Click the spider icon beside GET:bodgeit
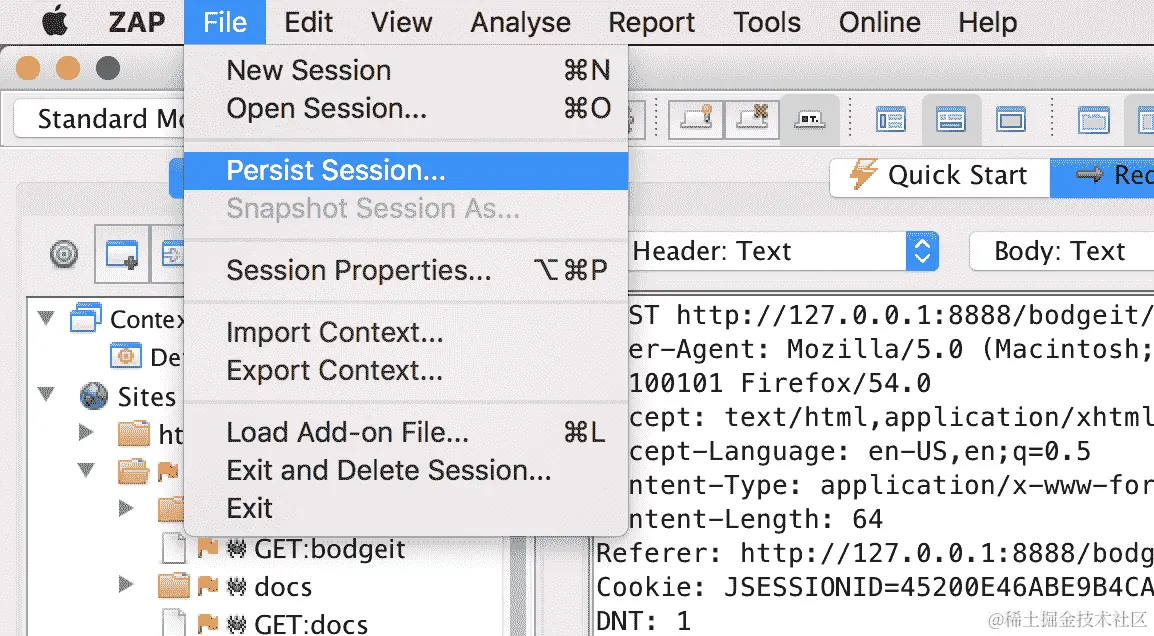Image resolution: width=1154 pixels, height=636 pixels. click(236, 548)
